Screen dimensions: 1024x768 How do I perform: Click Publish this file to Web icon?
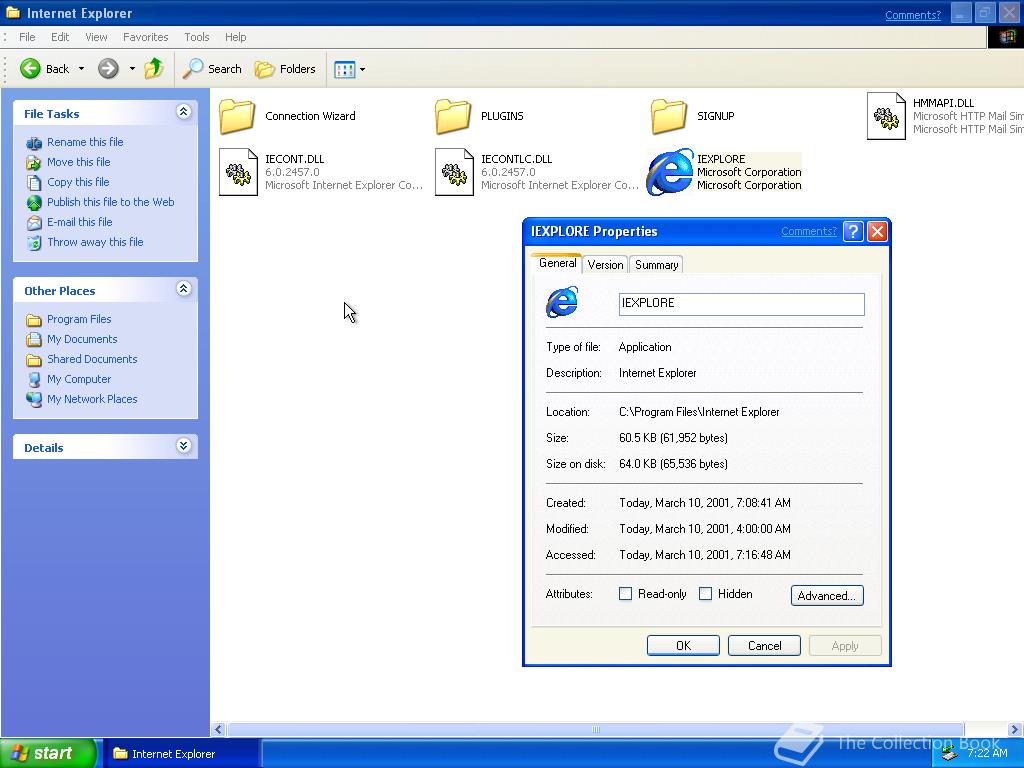tap(34, 202)
